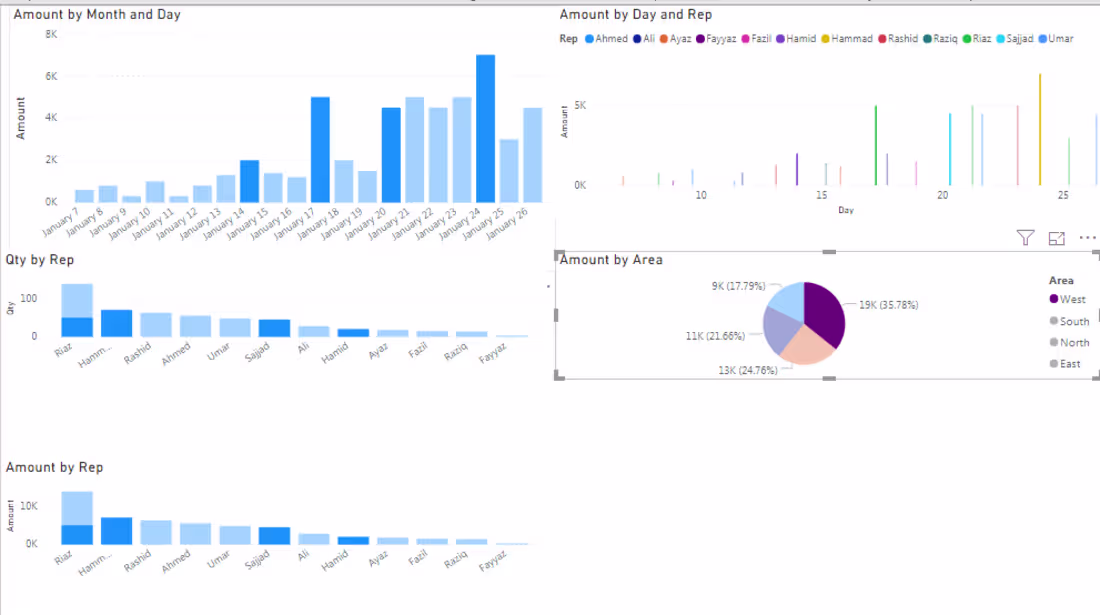The width and height of the screenshot is (1100, 615).
Task: Select the Ahmed color dot in the Rep legend
Action: tap(587, 38)
